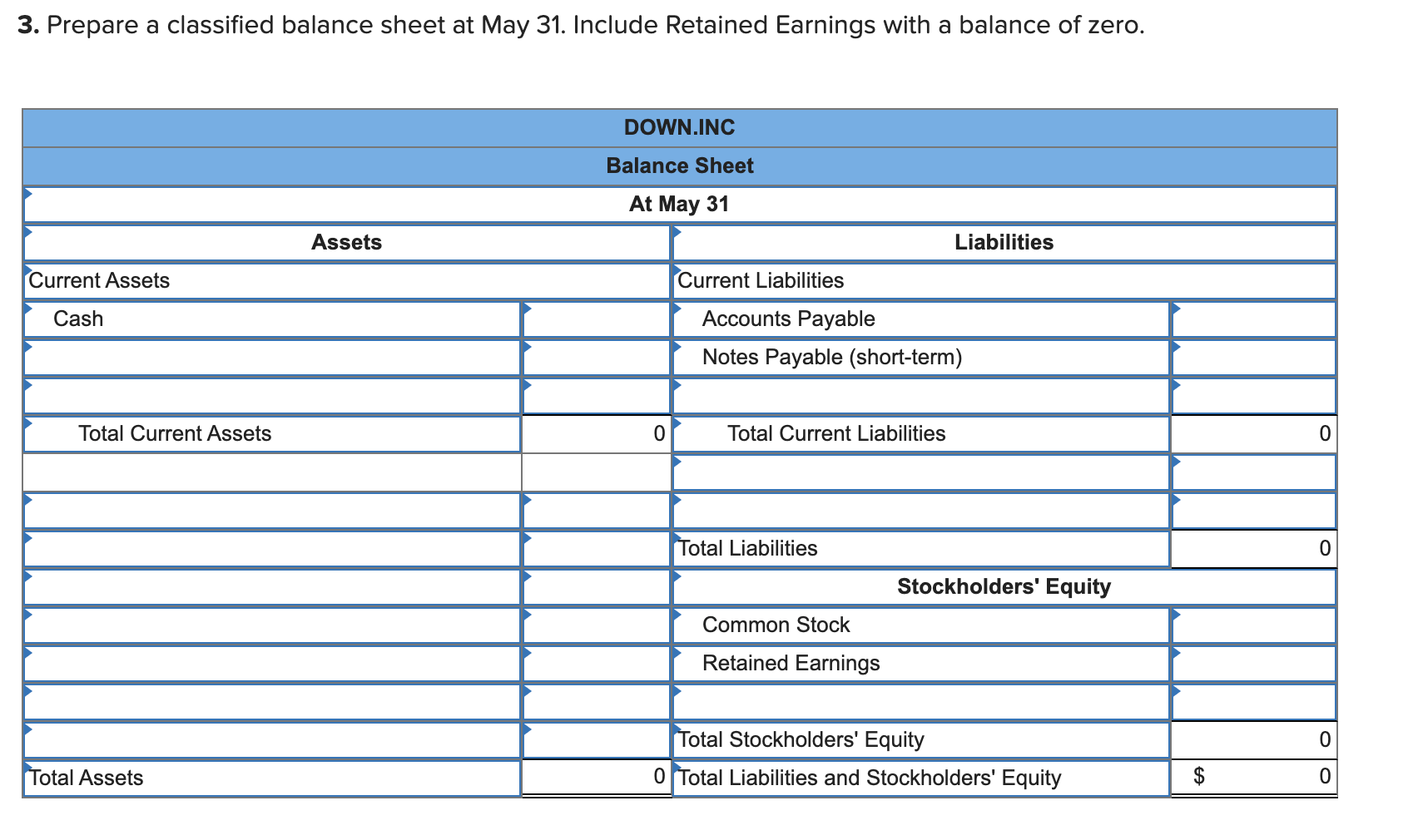This screenshot has width=1413, height=840.
Task: Select the Liabilities header cell
Action: pyautogui.click(x=1004, y=243)
